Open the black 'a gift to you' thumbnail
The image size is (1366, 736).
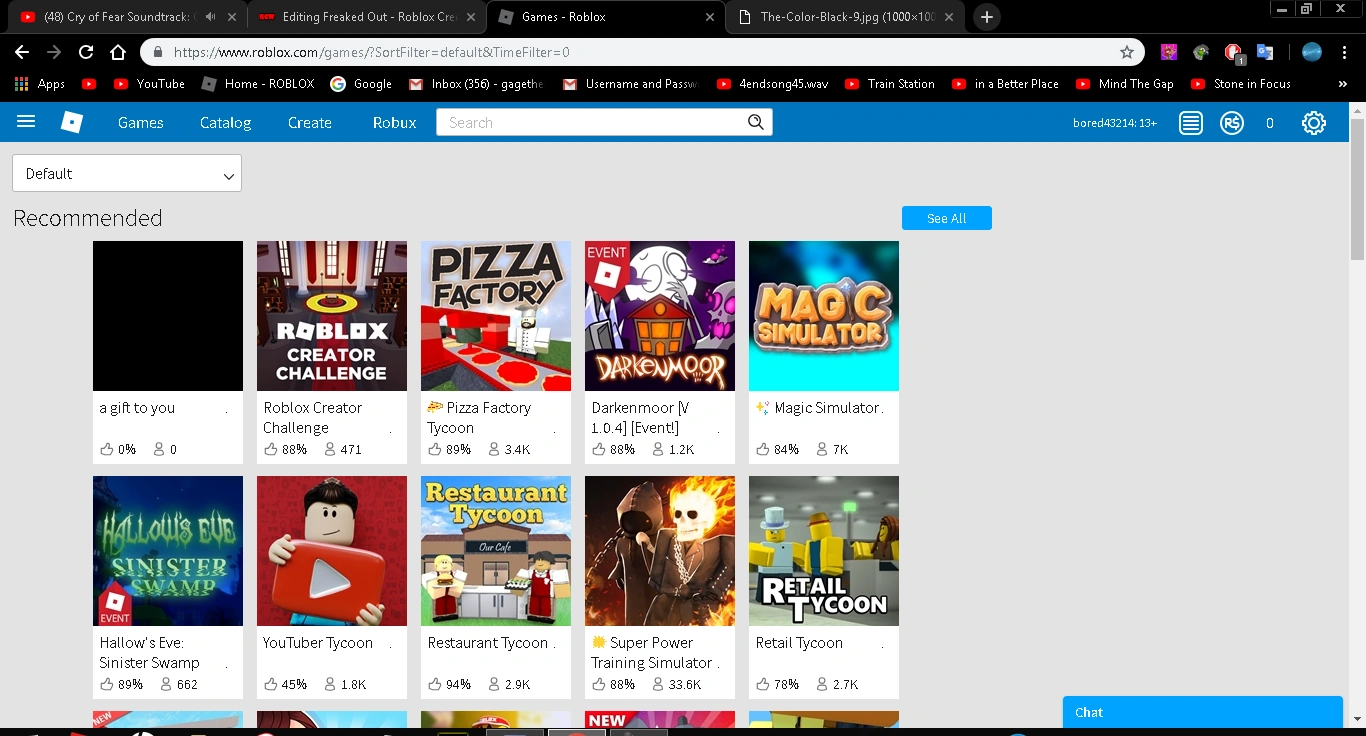(x=168, y=316)
